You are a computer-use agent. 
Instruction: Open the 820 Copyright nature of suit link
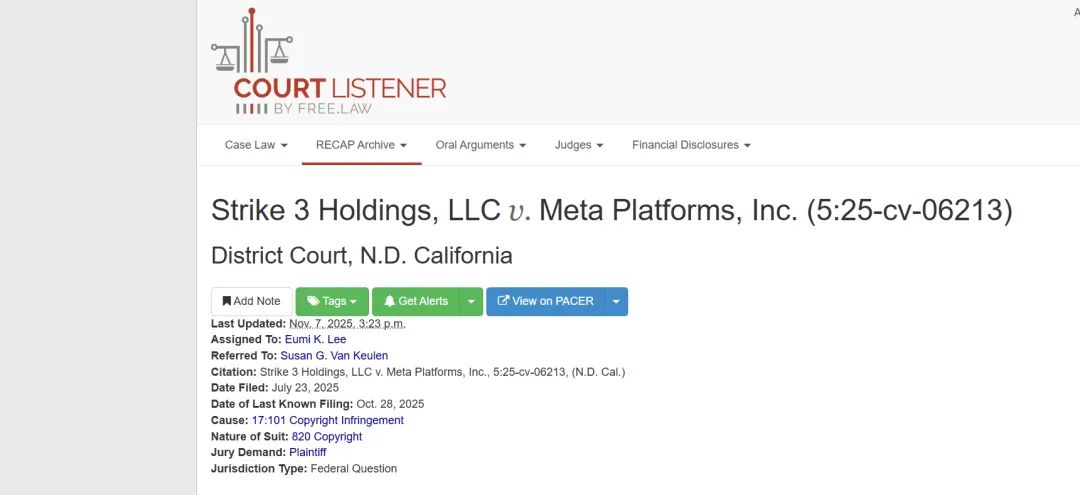pyautogui.click(x=326, y=437)
